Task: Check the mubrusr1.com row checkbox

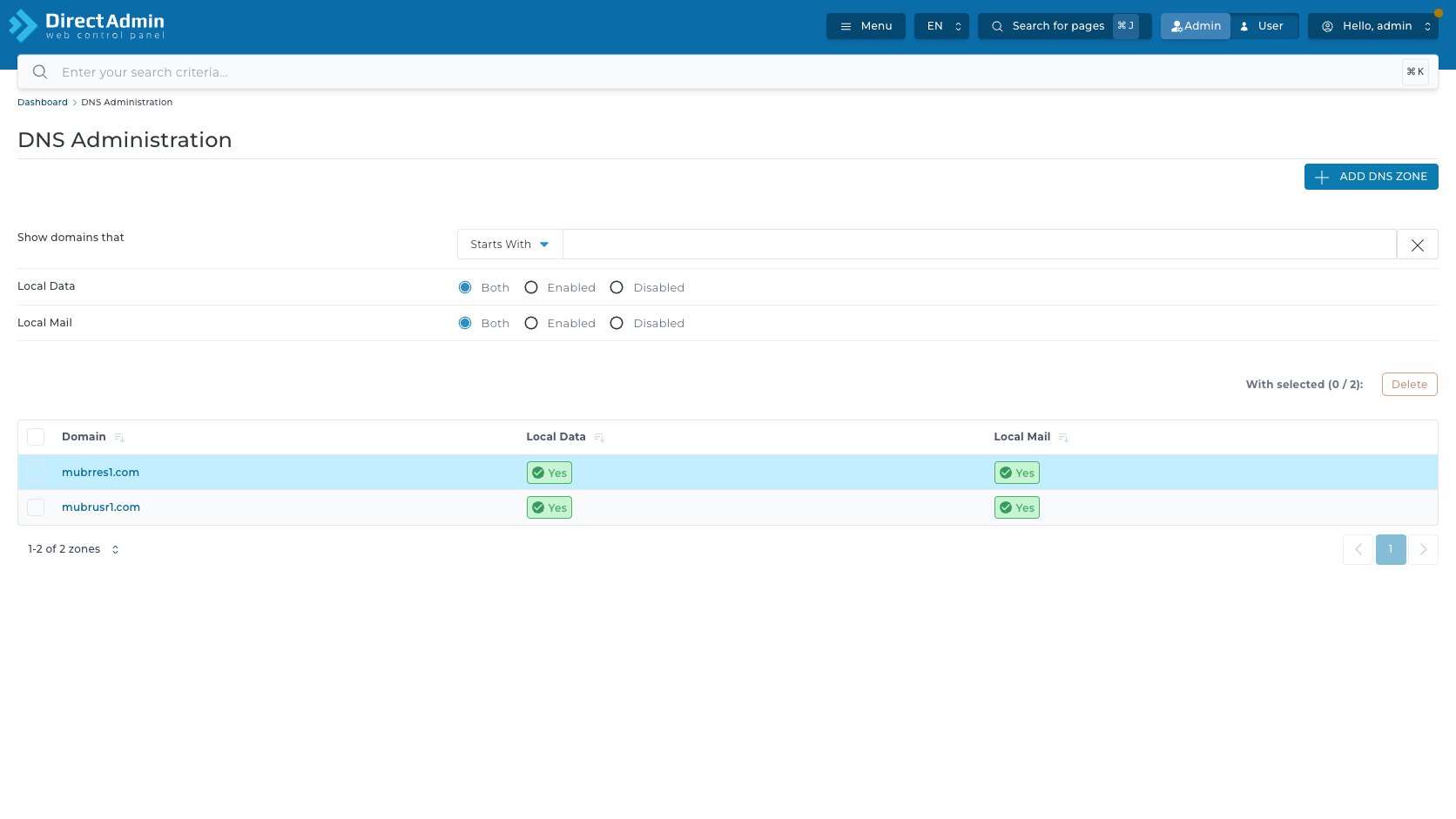Action: [36, 507]
